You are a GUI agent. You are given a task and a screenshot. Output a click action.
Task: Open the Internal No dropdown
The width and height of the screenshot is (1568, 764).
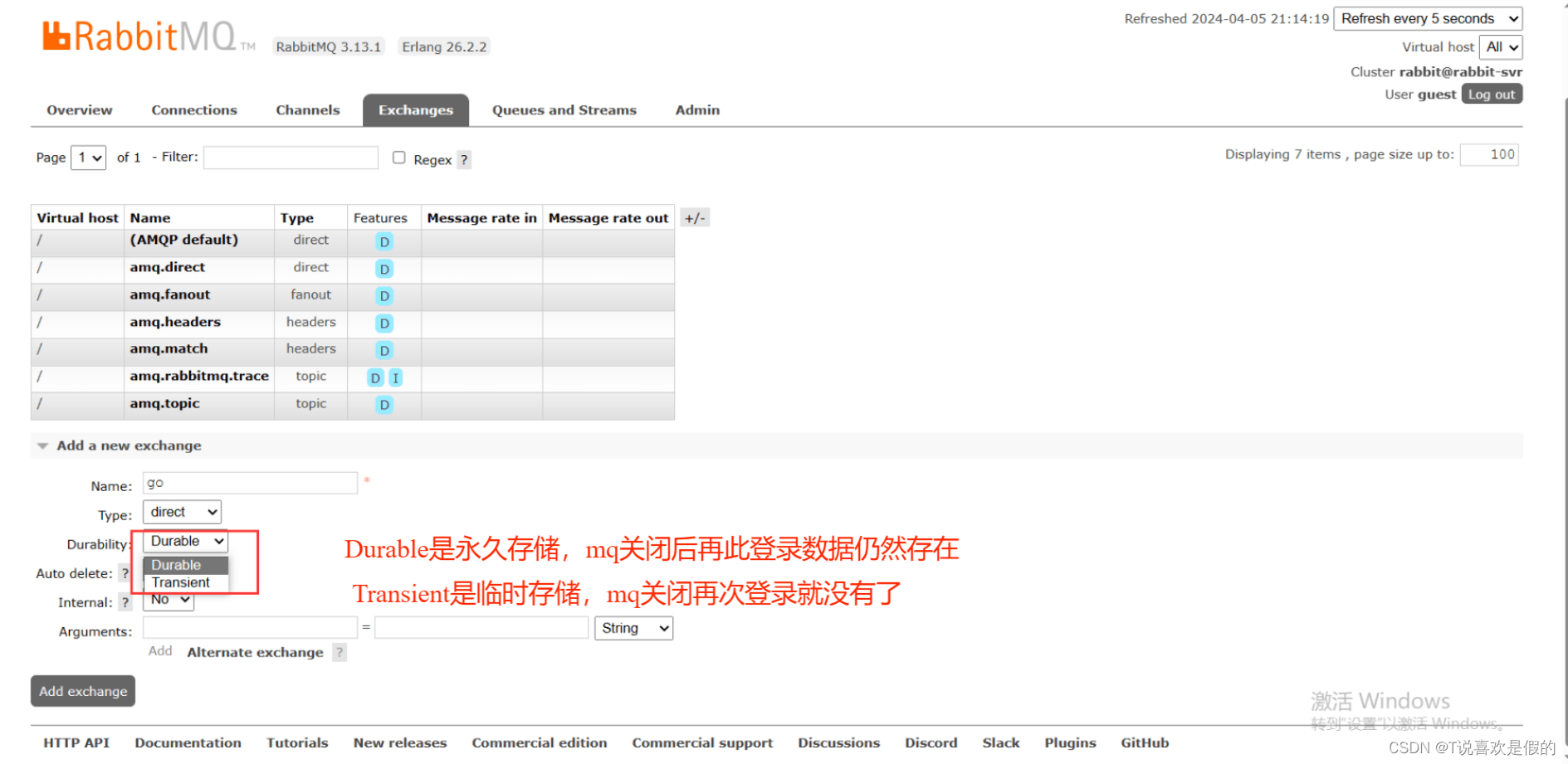coord(169,601)
